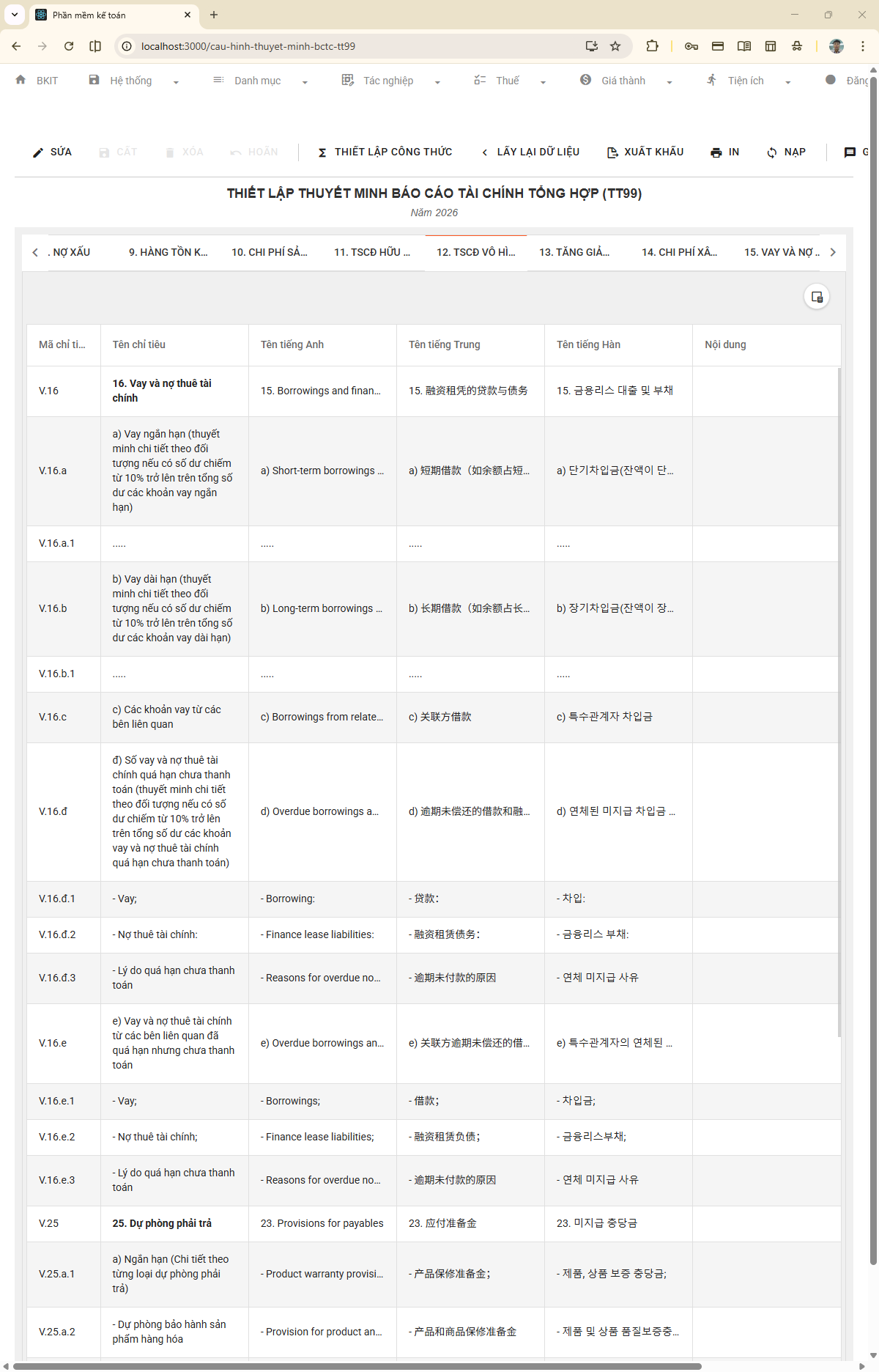
Task: Switch to tab 14. CHI PHÍ XÂ...
Action: coord(680,252)
